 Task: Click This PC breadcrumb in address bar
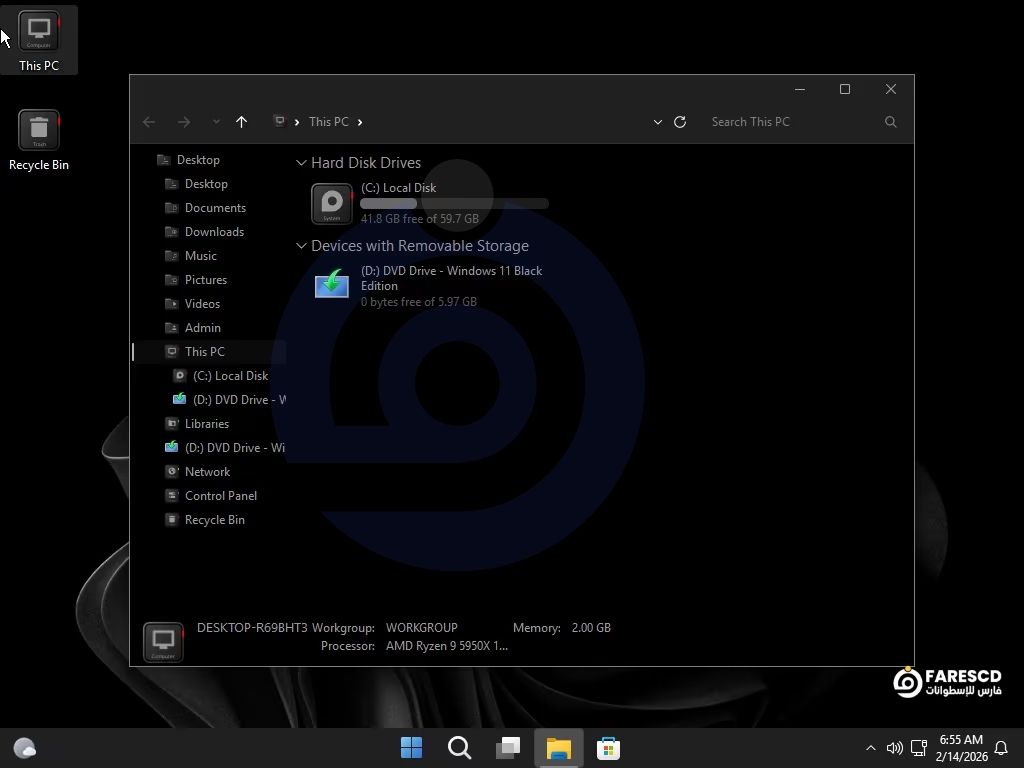[328, 122]
